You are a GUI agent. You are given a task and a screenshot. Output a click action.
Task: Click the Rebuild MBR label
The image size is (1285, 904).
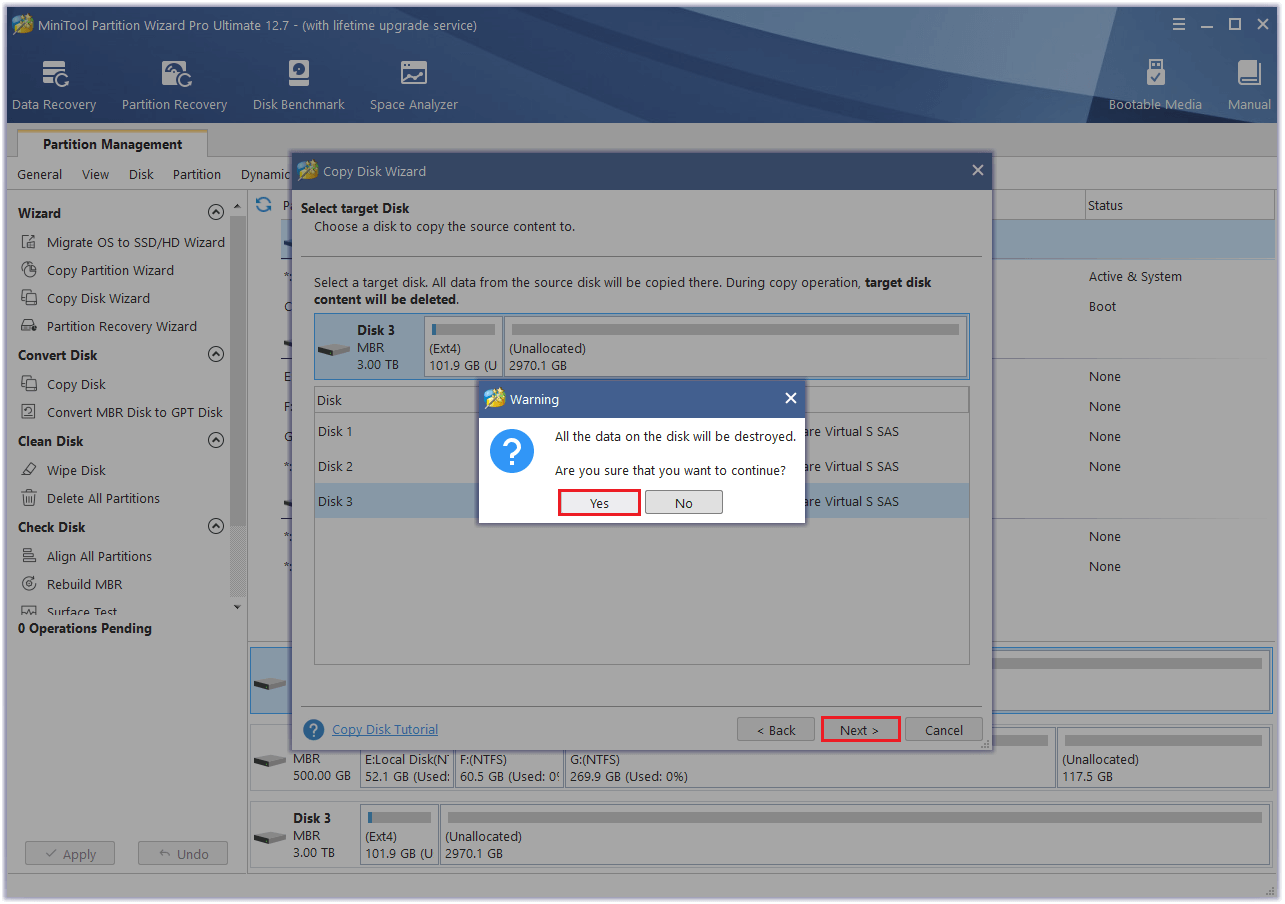pos(85,584)
